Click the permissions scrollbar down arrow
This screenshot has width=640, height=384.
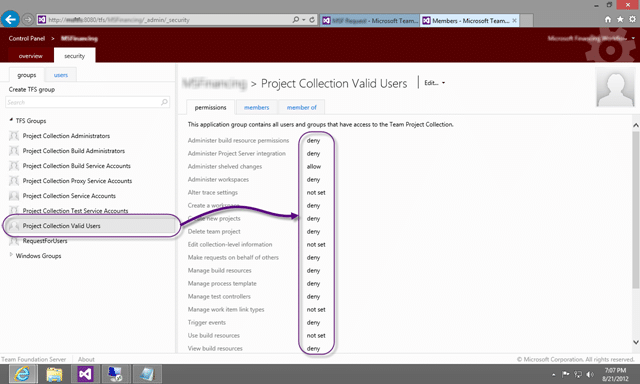pos(636,342)
